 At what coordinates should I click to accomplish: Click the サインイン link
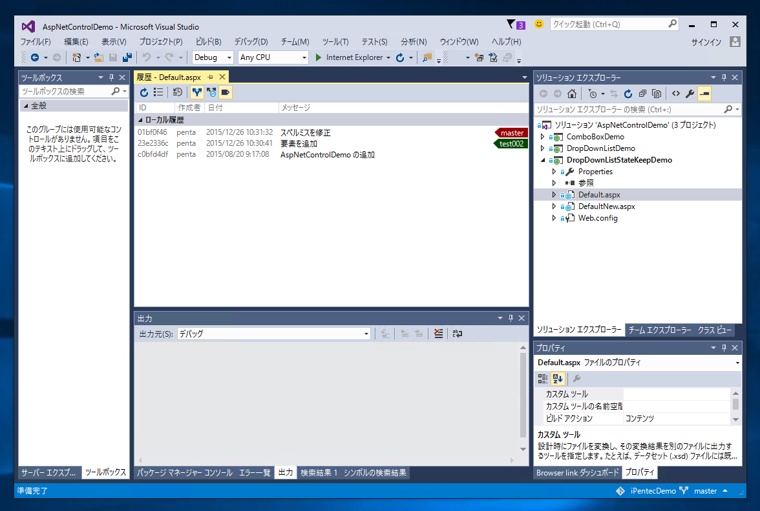[x=706, y=42]
